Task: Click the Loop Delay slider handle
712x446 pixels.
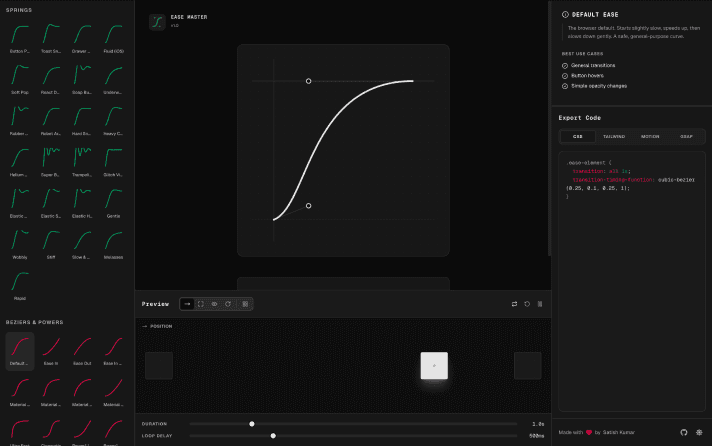Action: [x=273, y=436]
